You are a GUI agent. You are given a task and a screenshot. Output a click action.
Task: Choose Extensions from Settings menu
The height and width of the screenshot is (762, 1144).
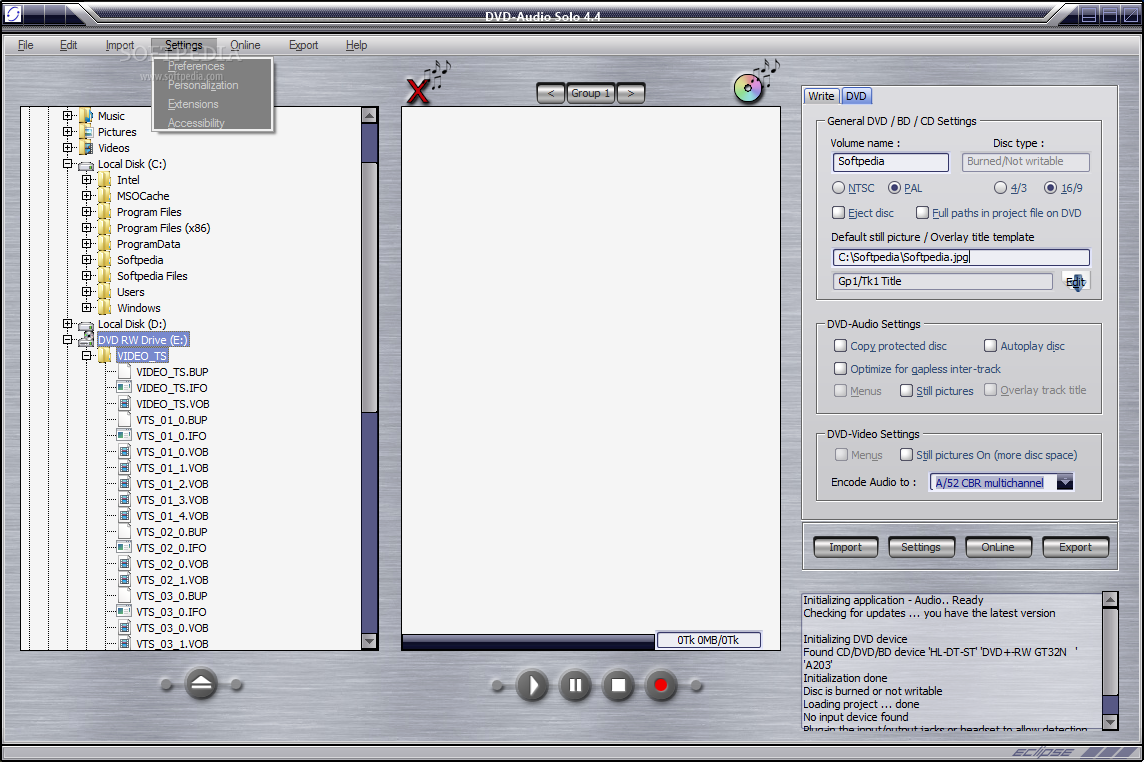point(193,104)
